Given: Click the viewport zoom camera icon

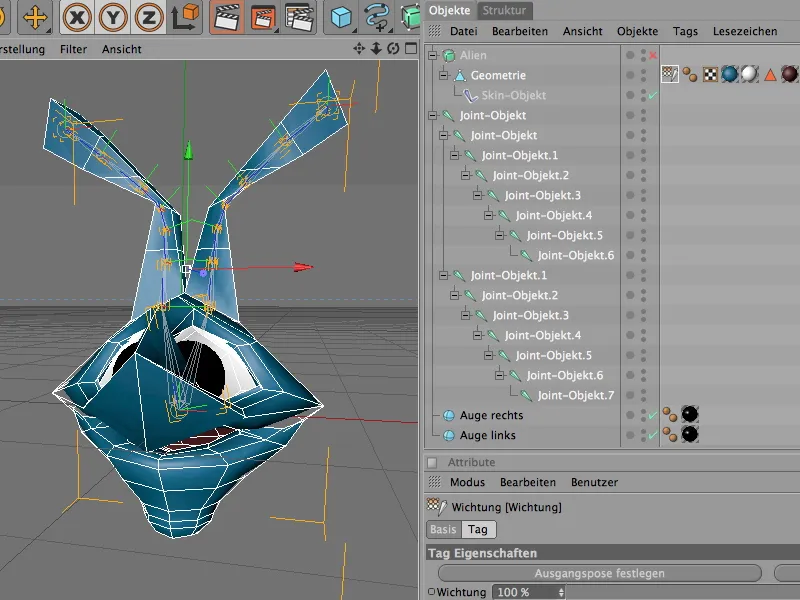Looking at the screenshot, I should pos(376,48).
